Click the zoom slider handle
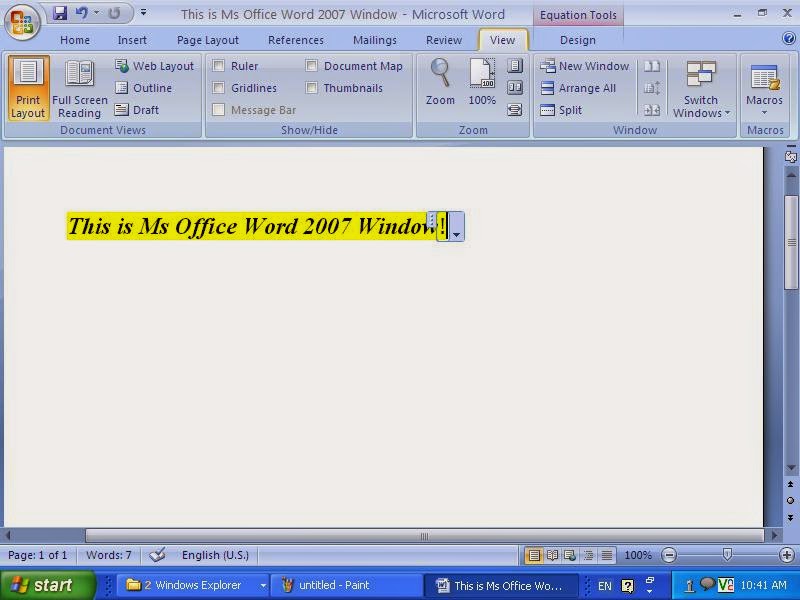This screenshot has height=600, width=800. [728, 554]
